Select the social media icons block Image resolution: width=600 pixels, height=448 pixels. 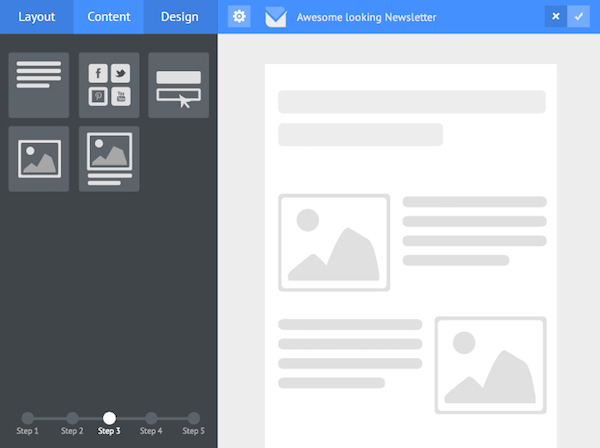coord(109,84)
